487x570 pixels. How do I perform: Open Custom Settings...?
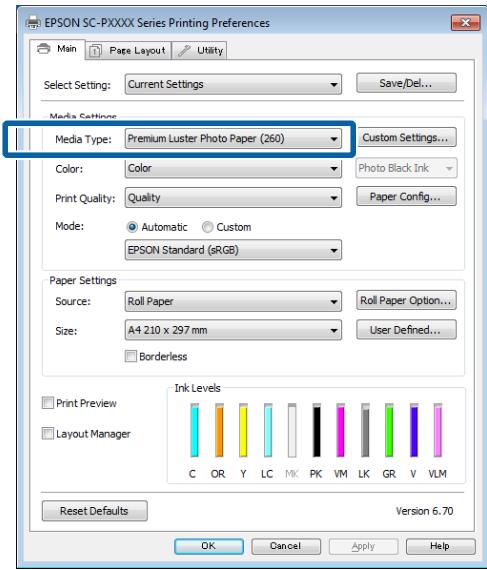406,137
